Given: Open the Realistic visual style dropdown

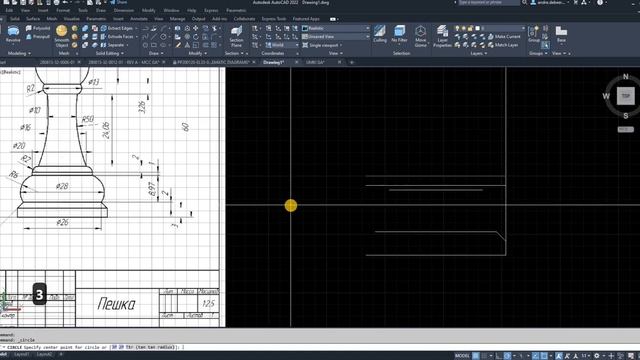Looking at the screenshot, I should (336, 28).
